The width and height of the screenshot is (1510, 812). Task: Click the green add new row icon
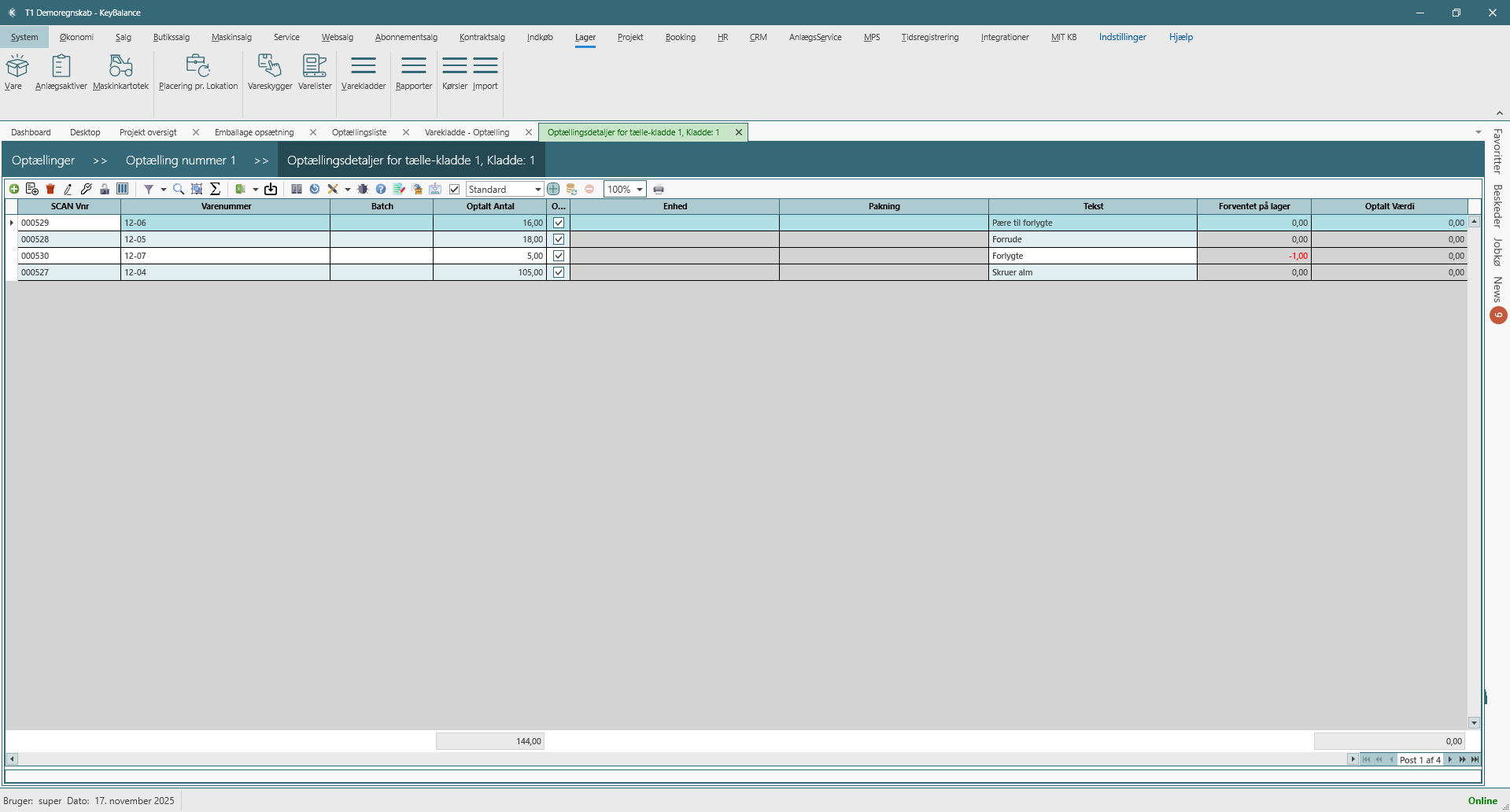(14, 189)
